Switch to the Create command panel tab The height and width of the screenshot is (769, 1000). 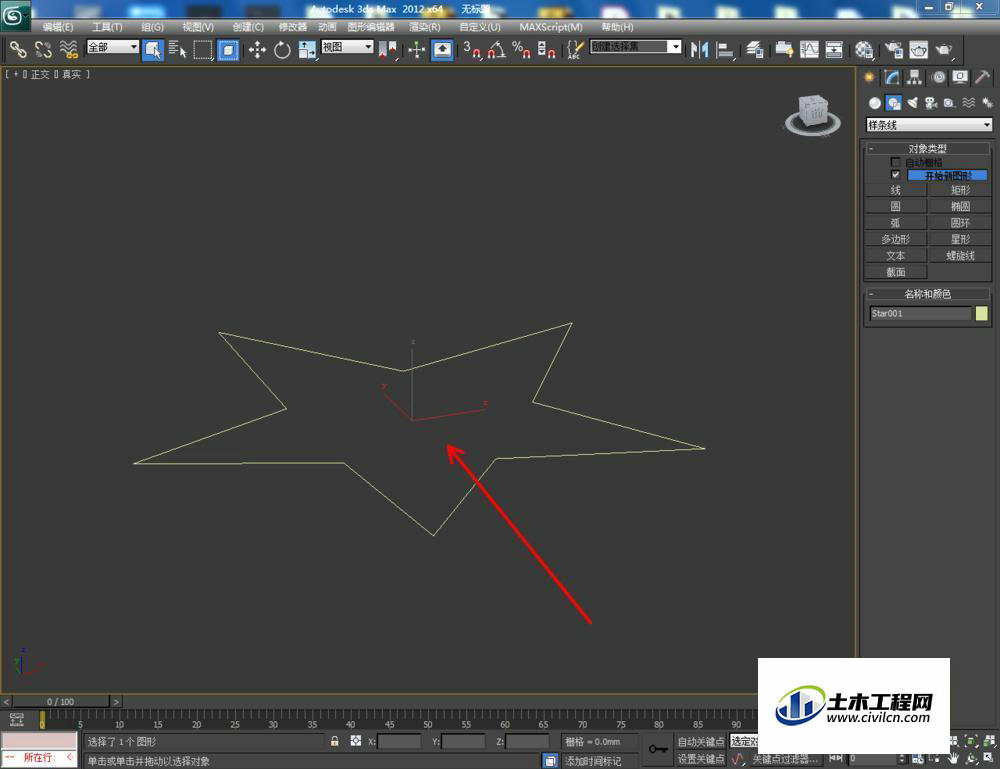point(869,77)
